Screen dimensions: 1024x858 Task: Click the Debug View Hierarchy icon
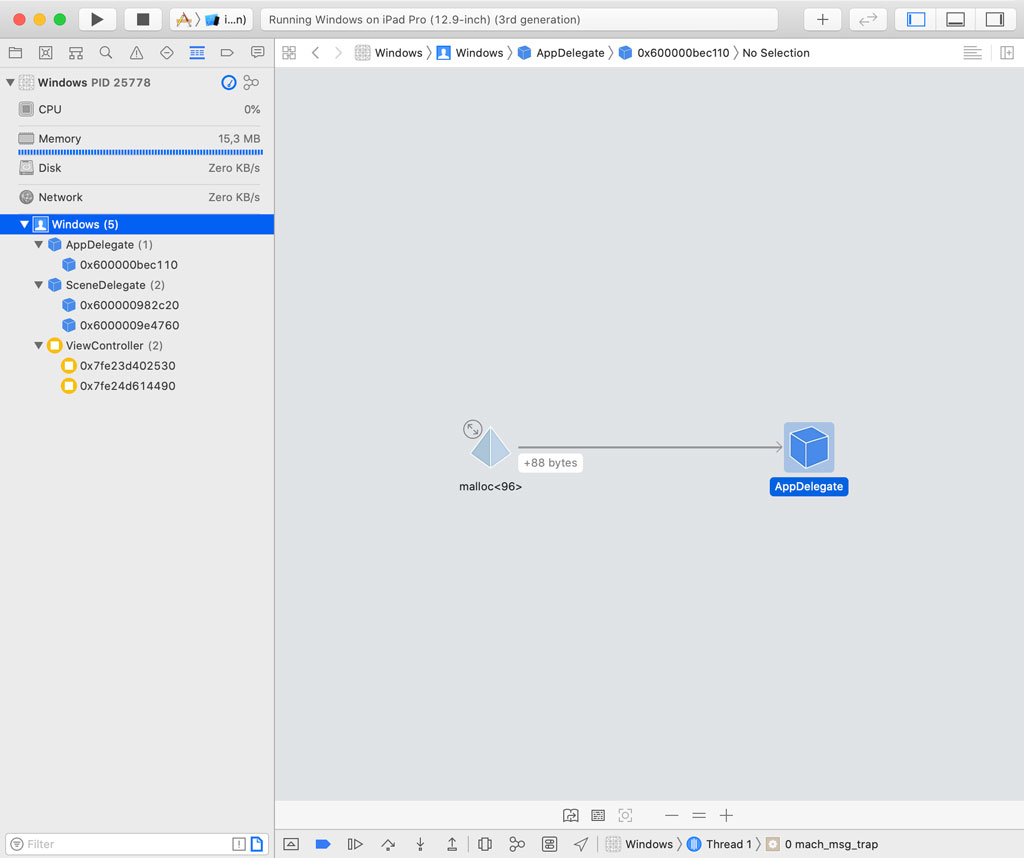pyautogui.click(x=484, y=844)
